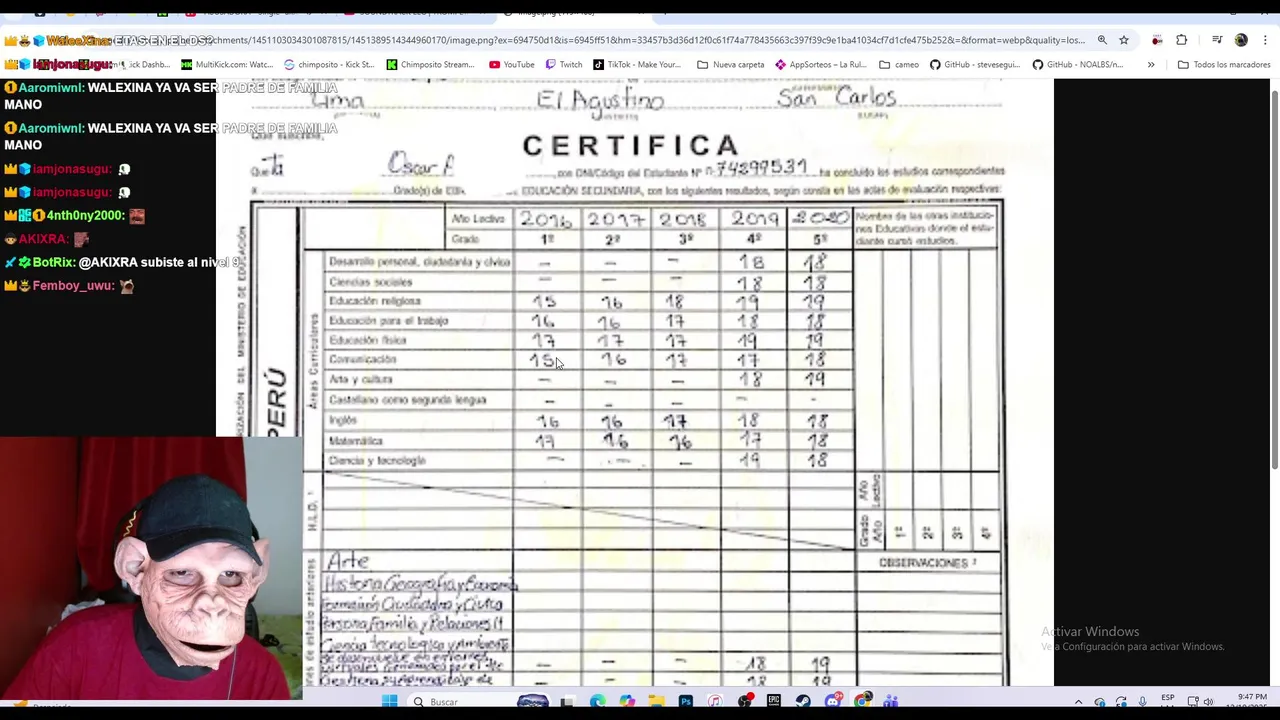Click the handwritten 'El Agustino' text
The image size is (1280, 720).
[600, 101]
